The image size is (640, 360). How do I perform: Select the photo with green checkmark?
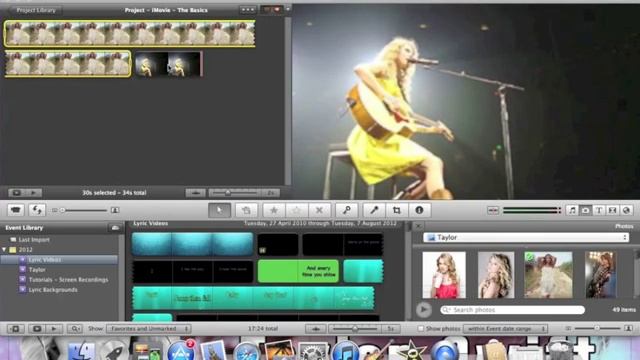pyautogui.click(x=548, y=275)
